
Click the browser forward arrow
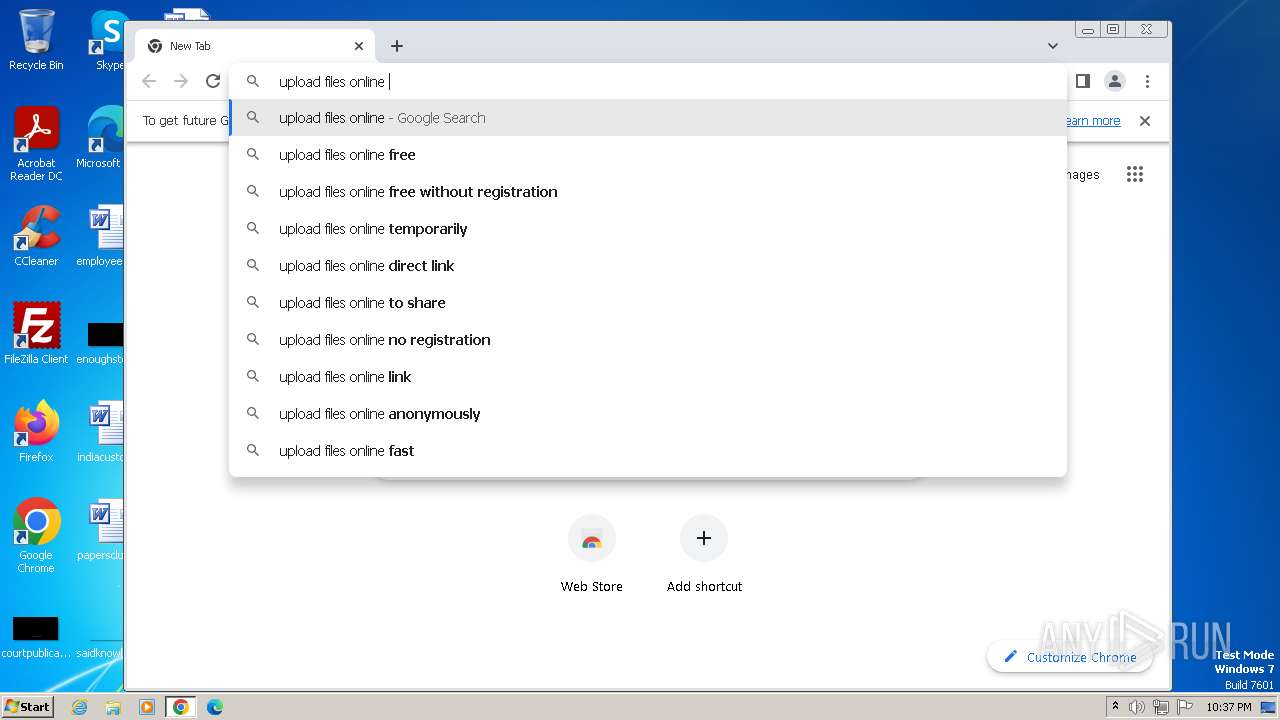(x=181, y=81)
